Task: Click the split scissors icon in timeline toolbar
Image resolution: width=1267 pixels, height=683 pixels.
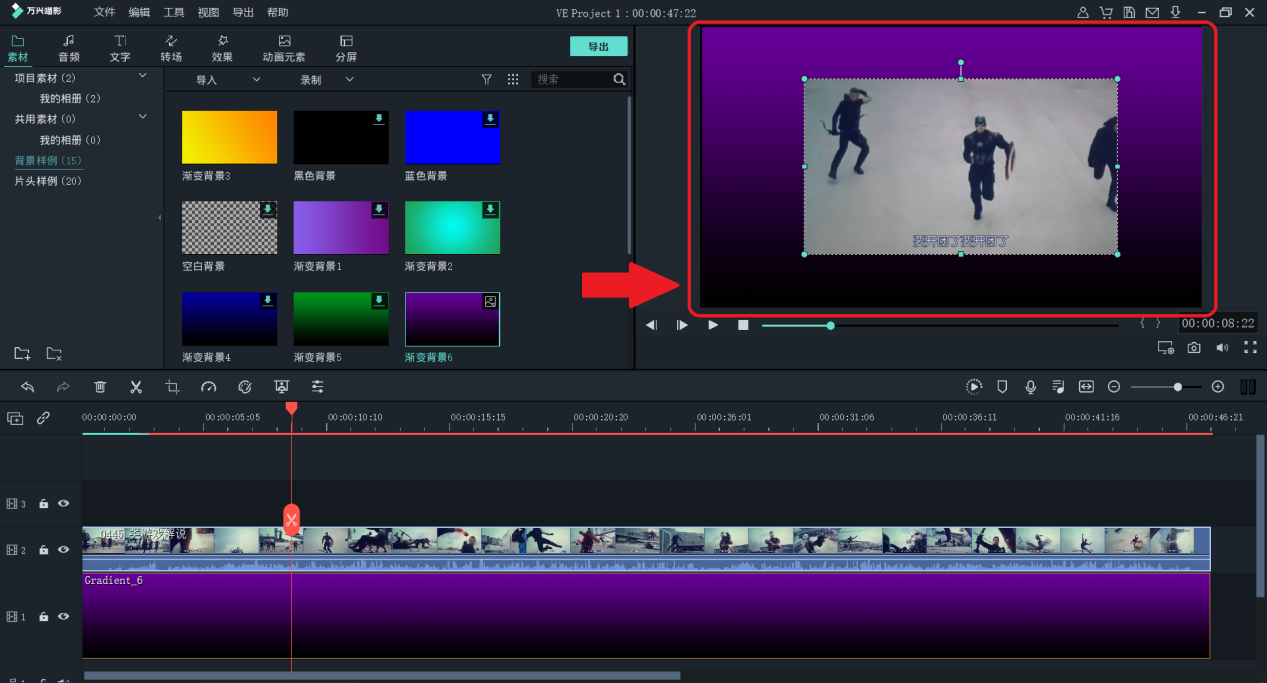Action: point(136,387)
